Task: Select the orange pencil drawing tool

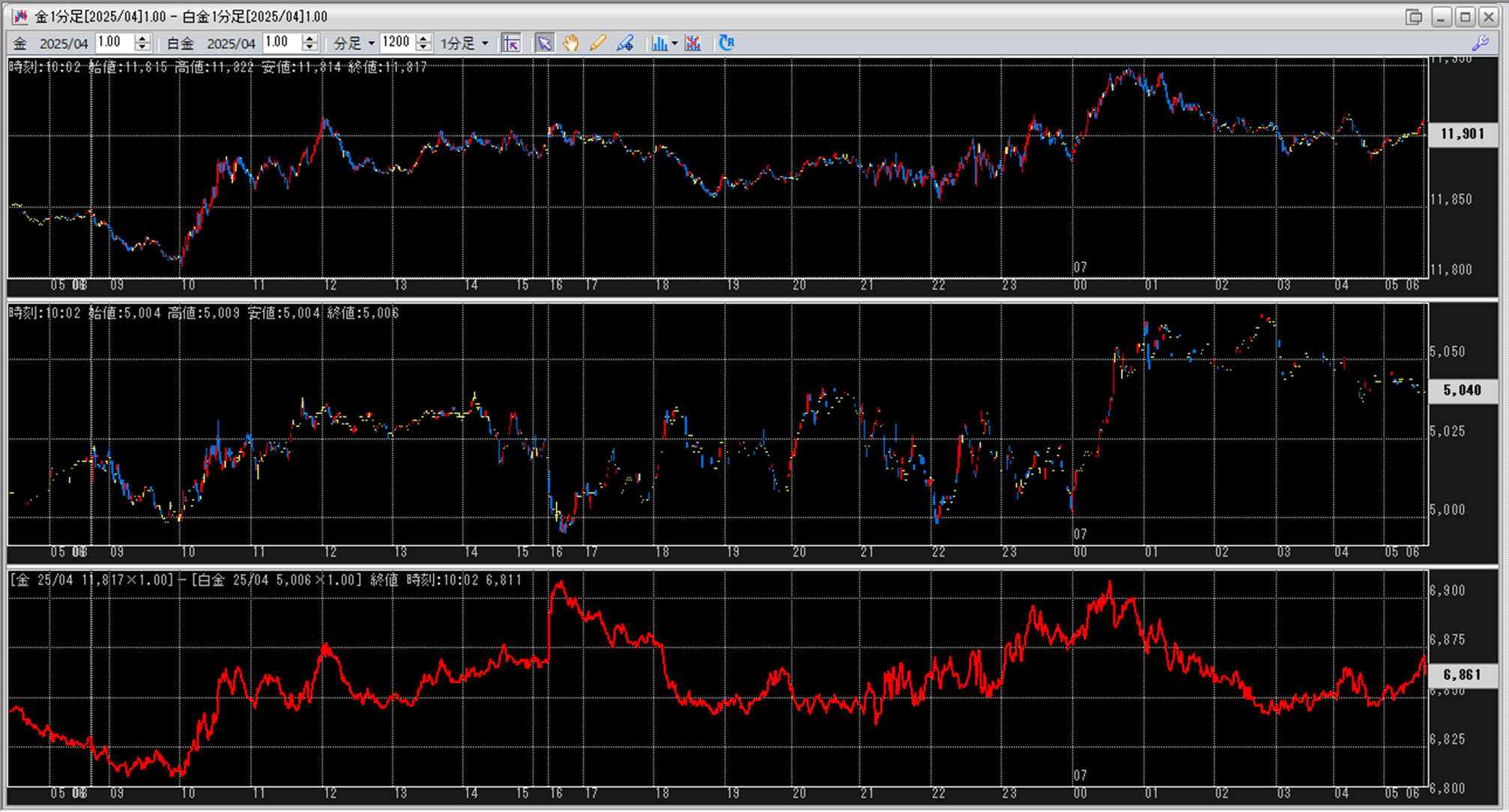Action: [597, 43]
